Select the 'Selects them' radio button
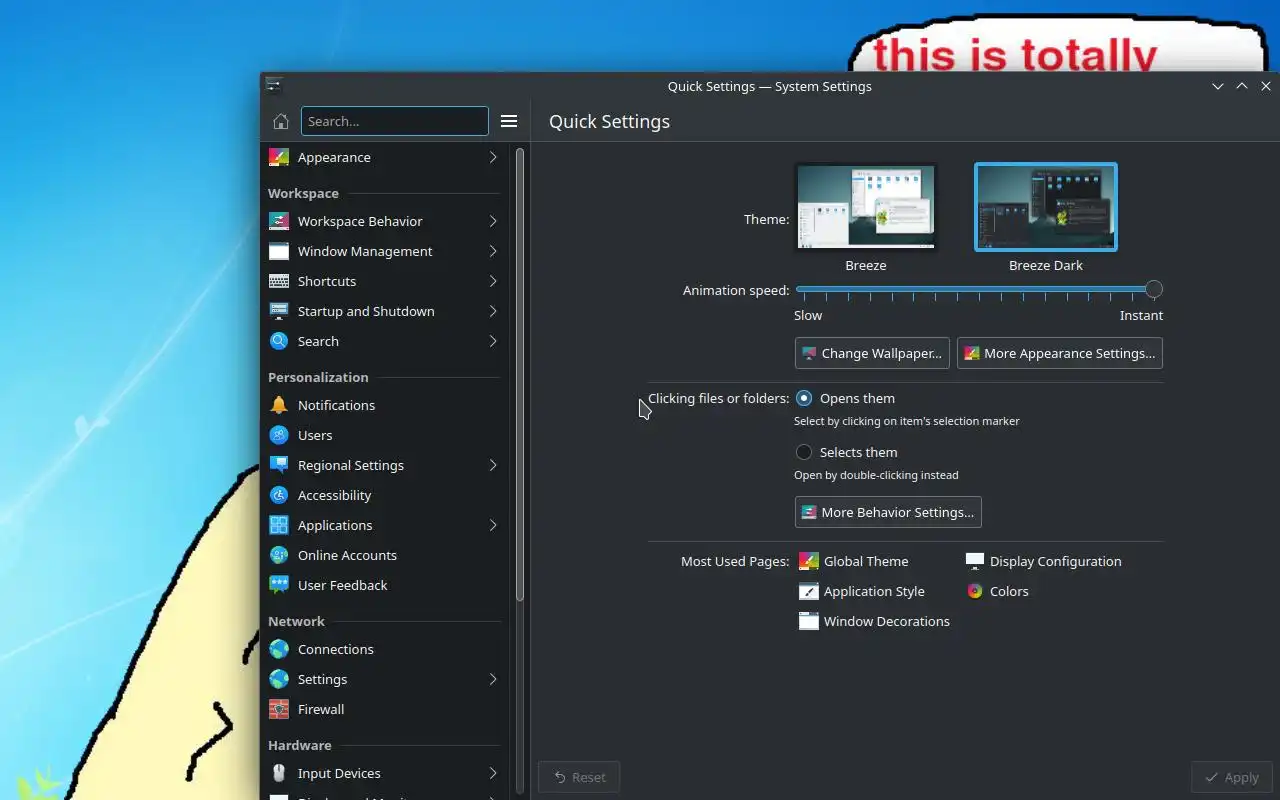The image size is (1280, 800). click(x=804, y=452)
